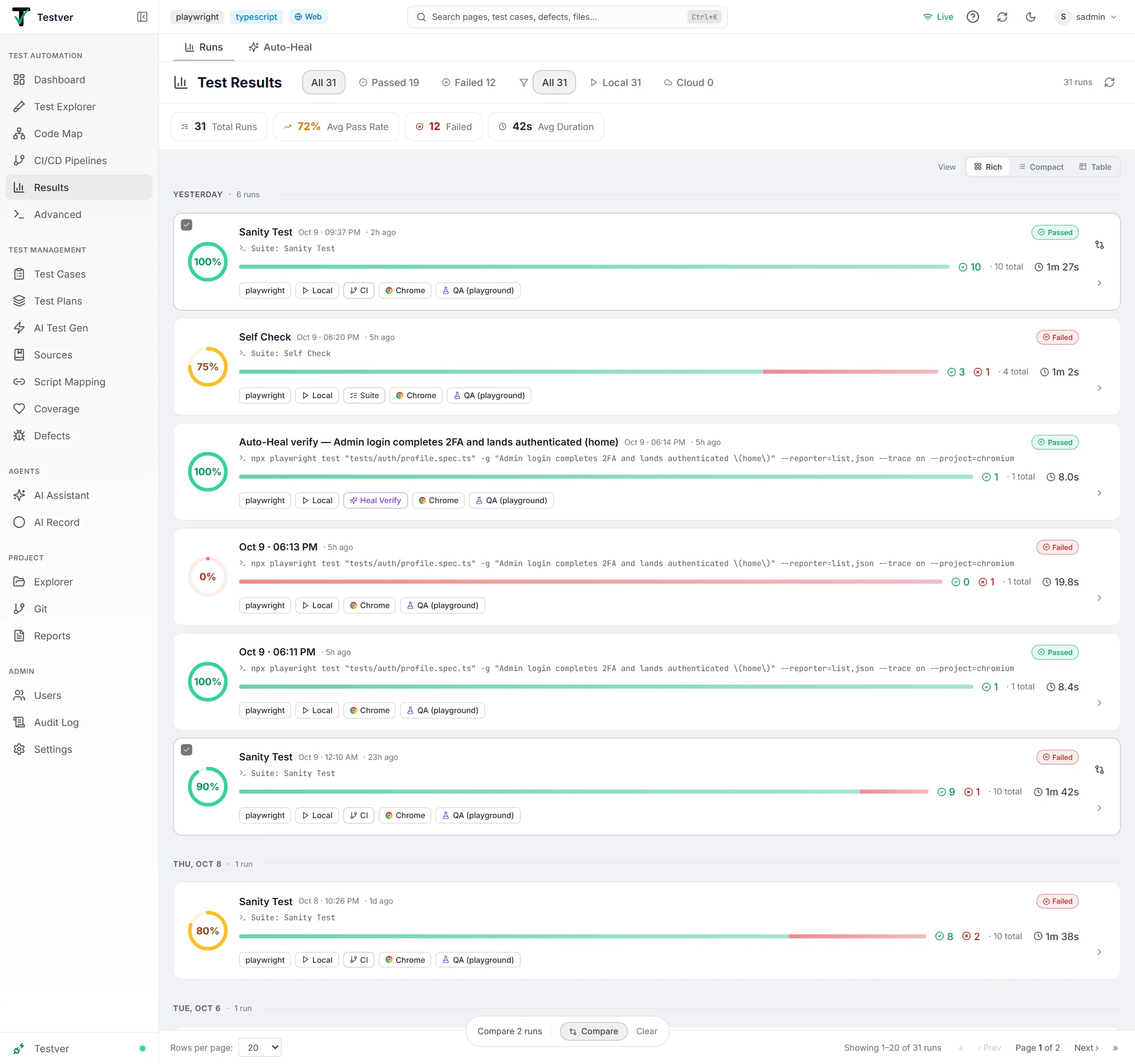Open sadmin user menu
This screenshot has height=1064, width=1135.
[x=1086, y=17]
